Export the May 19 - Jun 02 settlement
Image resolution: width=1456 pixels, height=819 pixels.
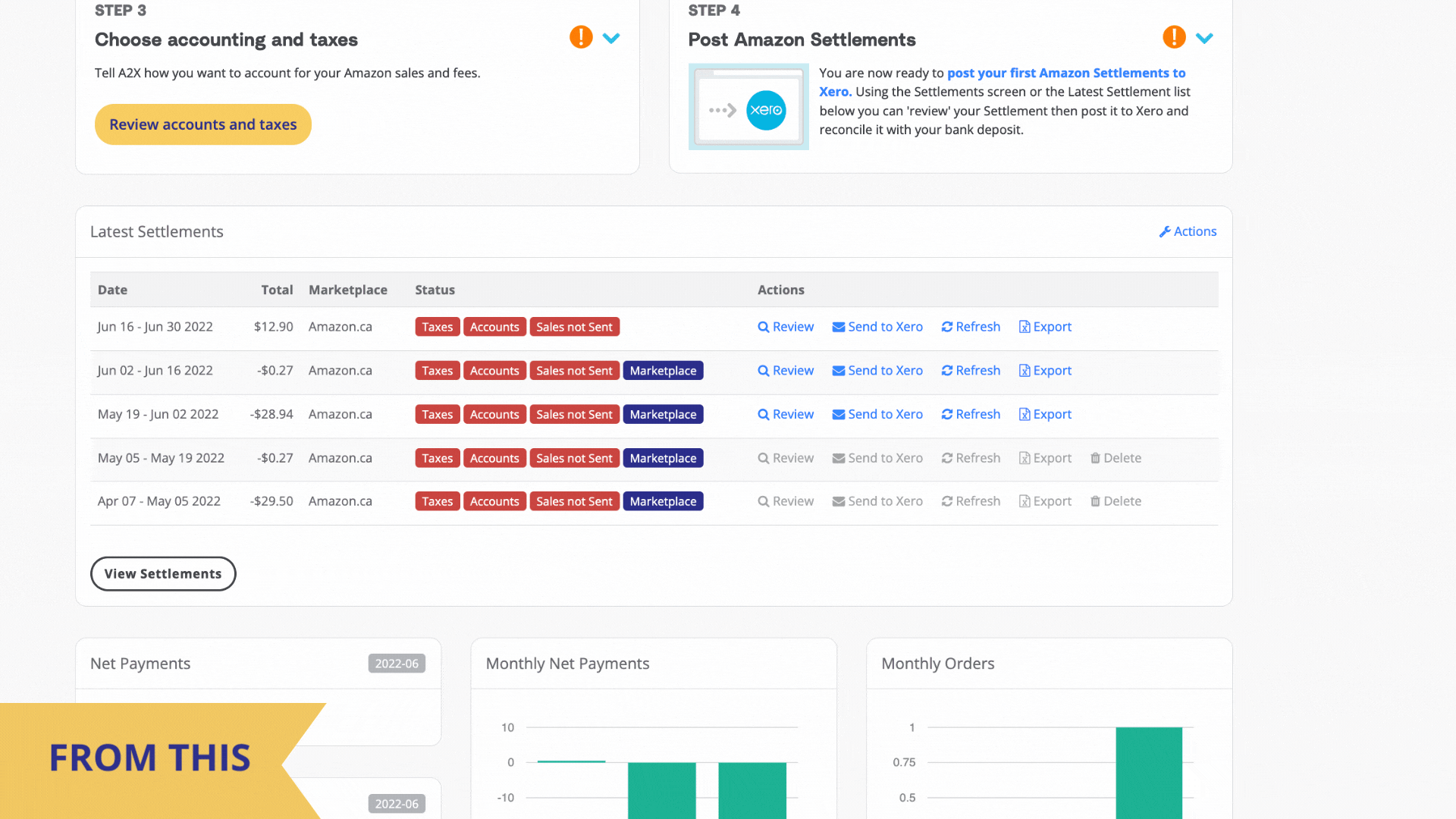click(x=1045, y=415)
